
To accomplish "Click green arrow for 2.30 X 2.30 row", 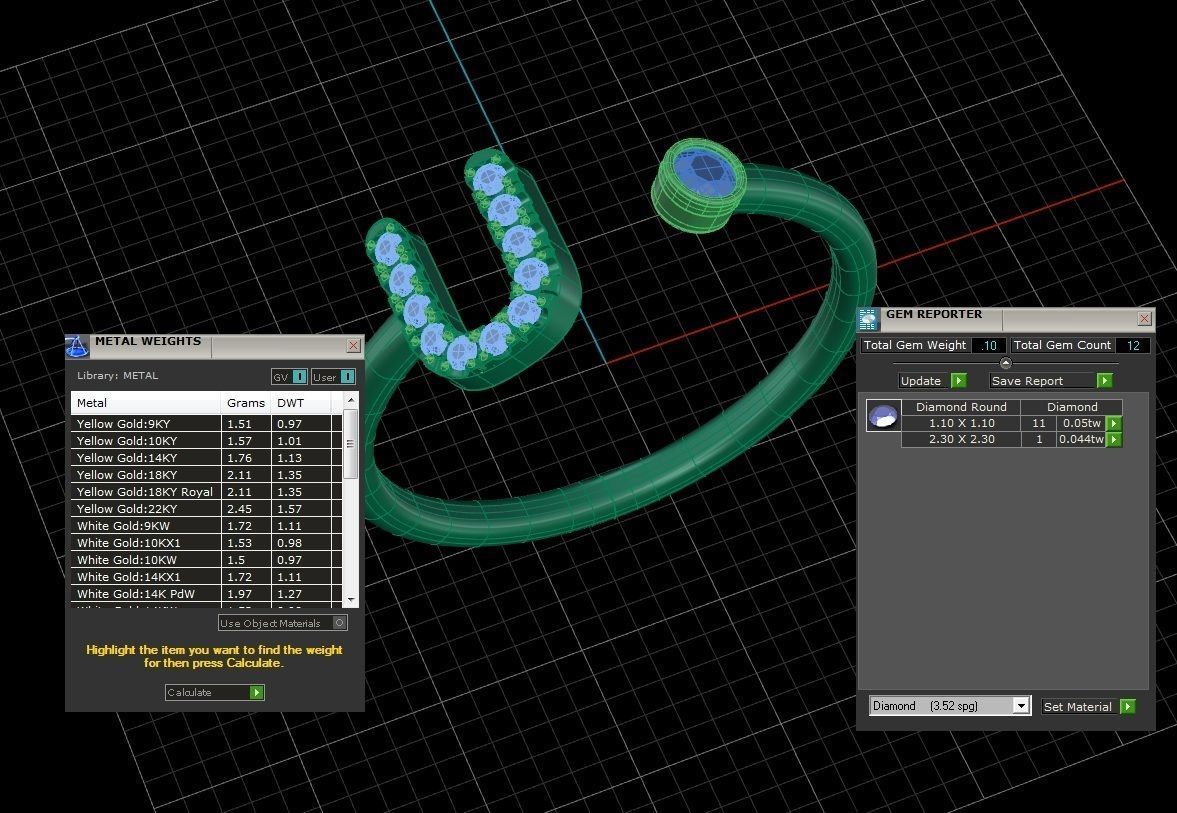I will (x=1113, y=440).
